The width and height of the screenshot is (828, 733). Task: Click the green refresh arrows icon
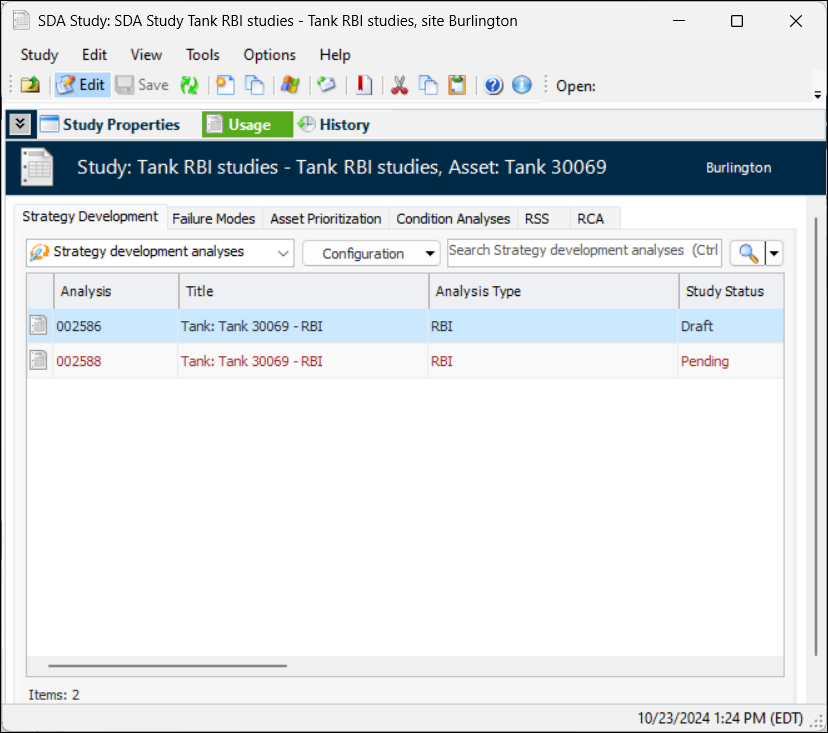(189, 85)
